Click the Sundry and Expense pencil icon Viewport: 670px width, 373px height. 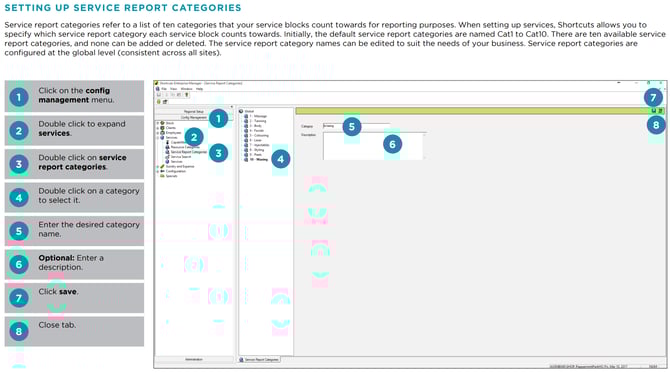[162, 167]
